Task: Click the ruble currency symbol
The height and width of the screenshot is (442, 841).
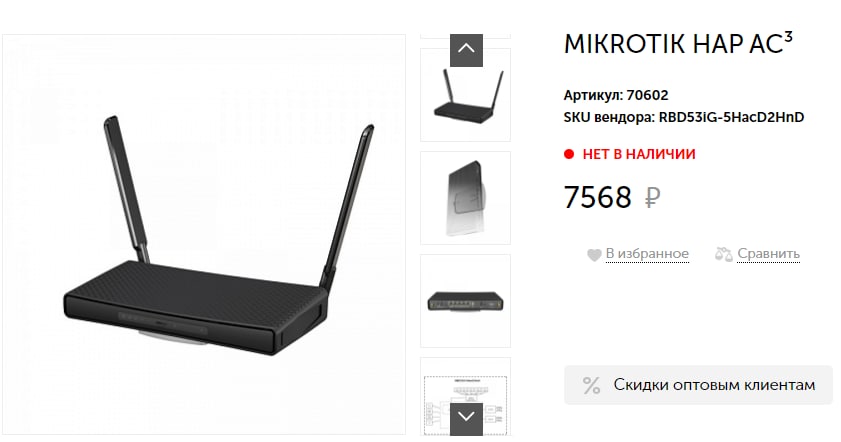Action: (652, 197)
